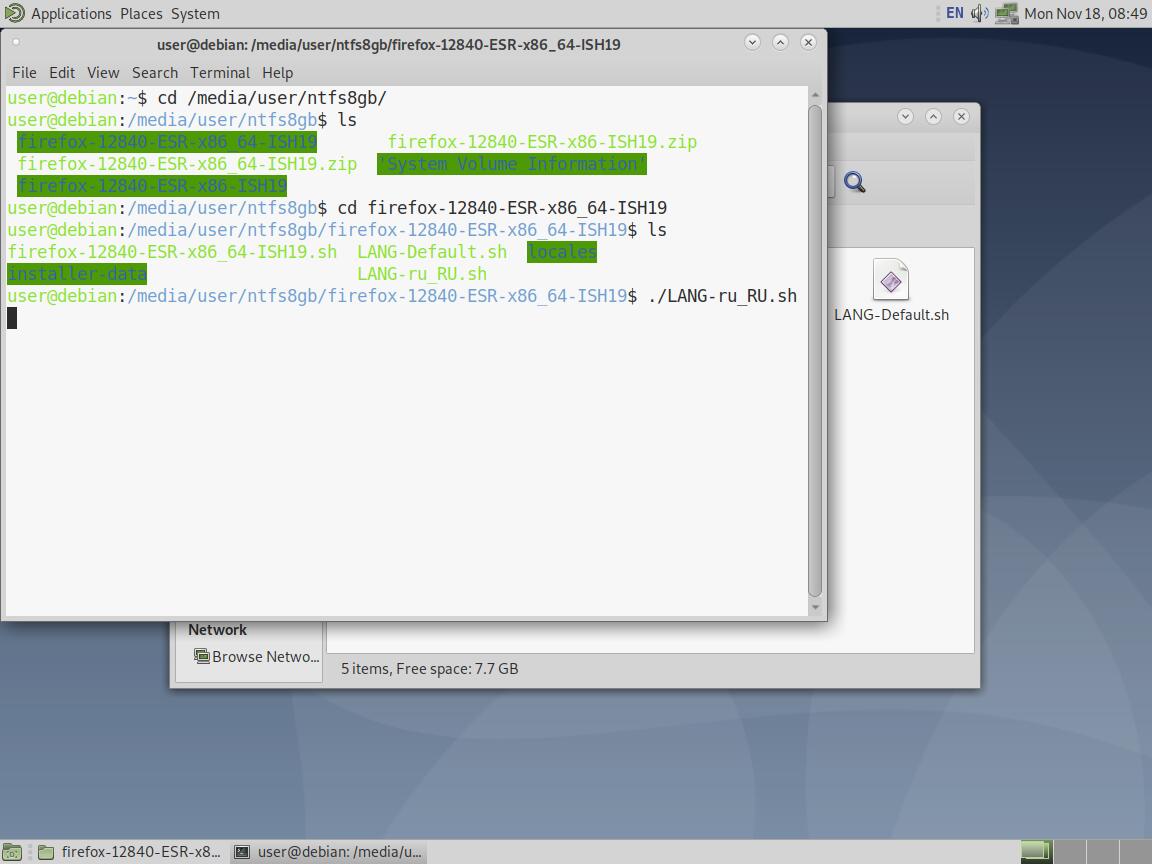
Task: Switch to user@debian terminal taskbar button
Action: point(328,852)
